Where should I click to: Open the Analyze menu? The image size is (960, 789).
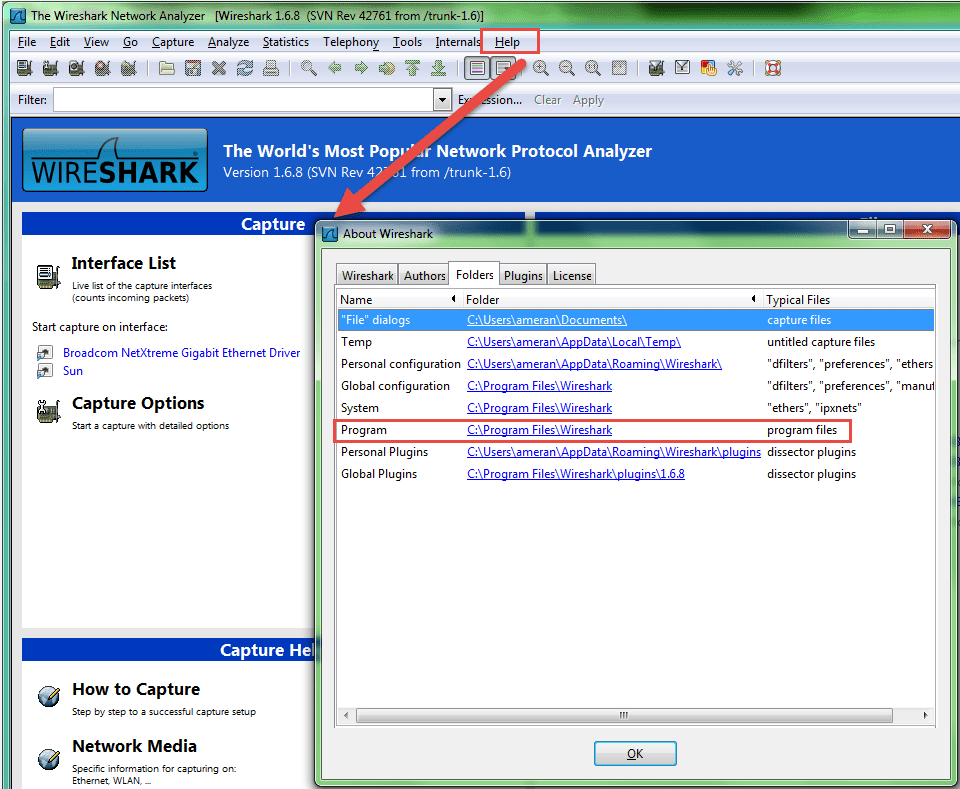[228, 42]
